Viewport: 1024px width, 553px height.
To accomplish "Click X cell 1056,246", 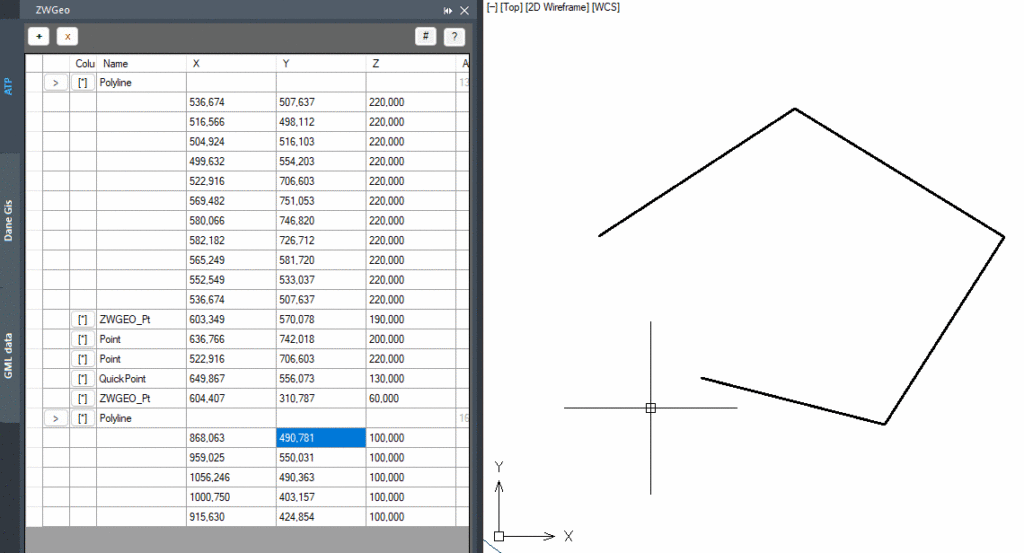I will pyautogui.click(x=231, y=477).
